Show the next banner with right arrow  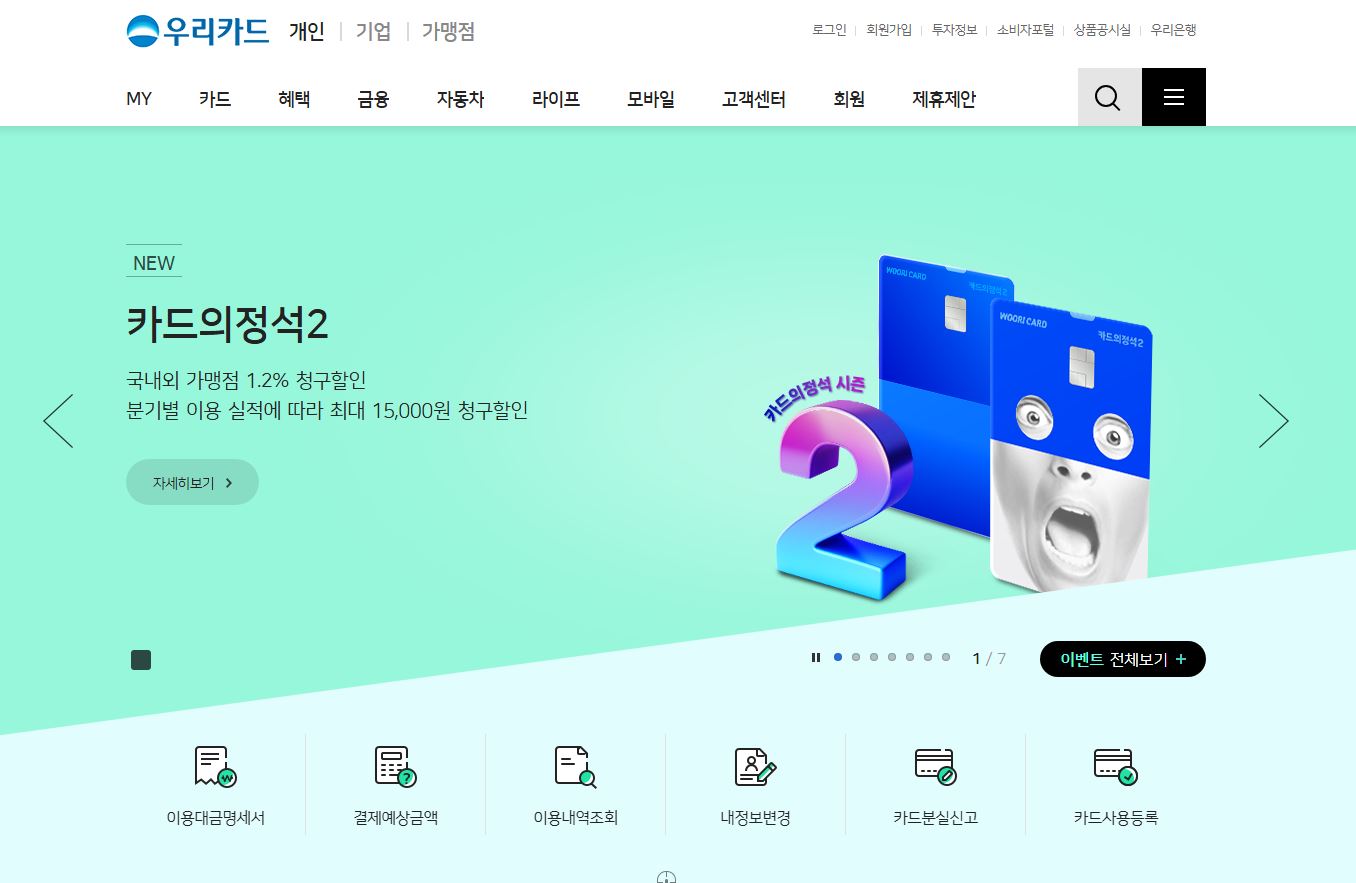pyautogui.click(x=1273, y=421)
